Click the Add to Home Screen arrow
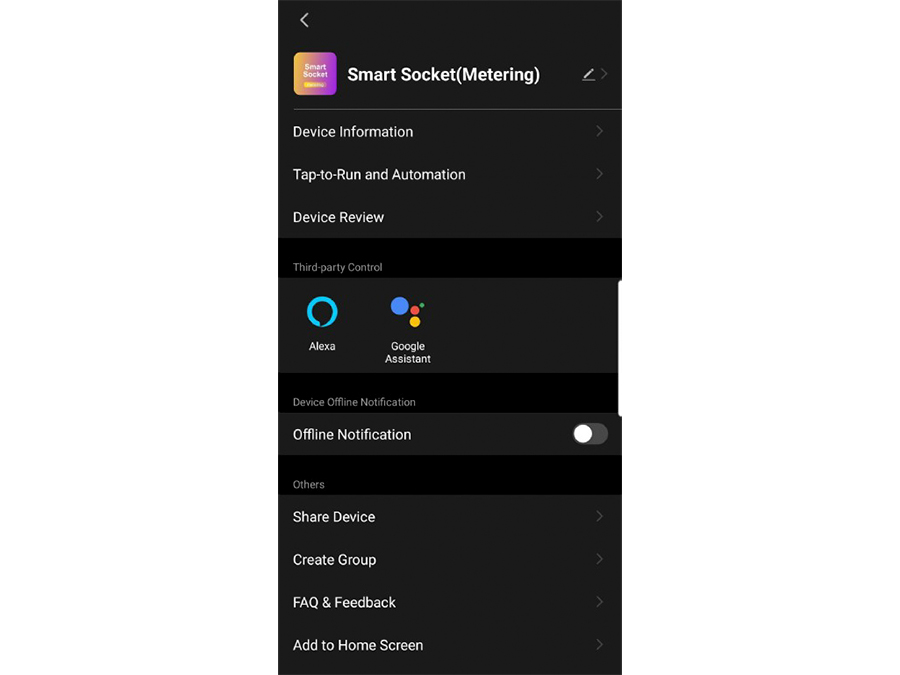 599,645
